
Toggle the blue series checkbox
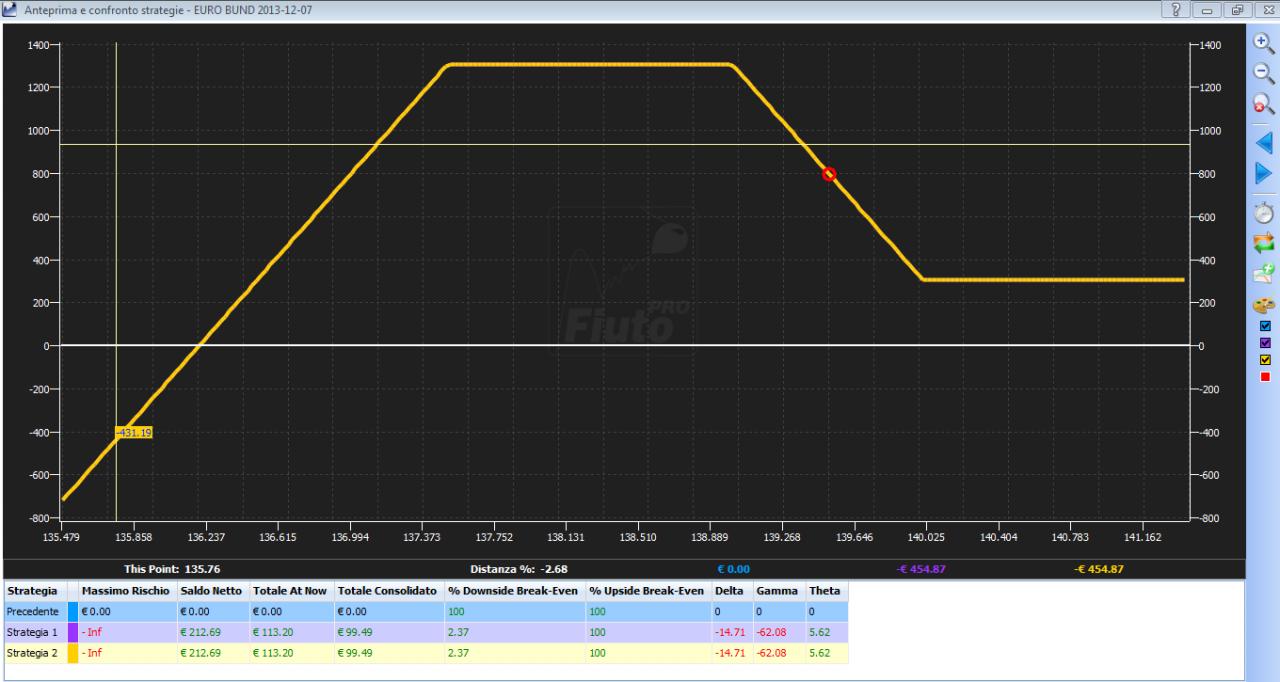(x=1265, y=326)
